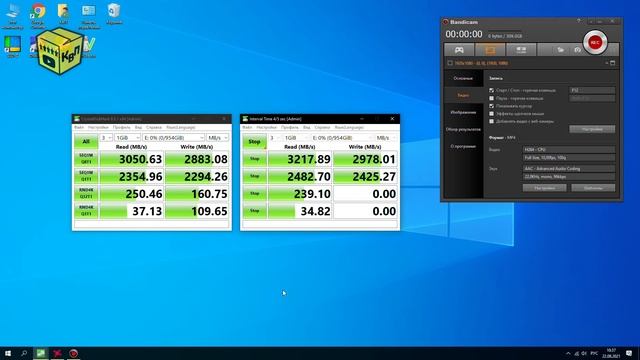Switch to О программе tab in Bandicam
Viewport: 640px width, 360px height.
[463, 147]
